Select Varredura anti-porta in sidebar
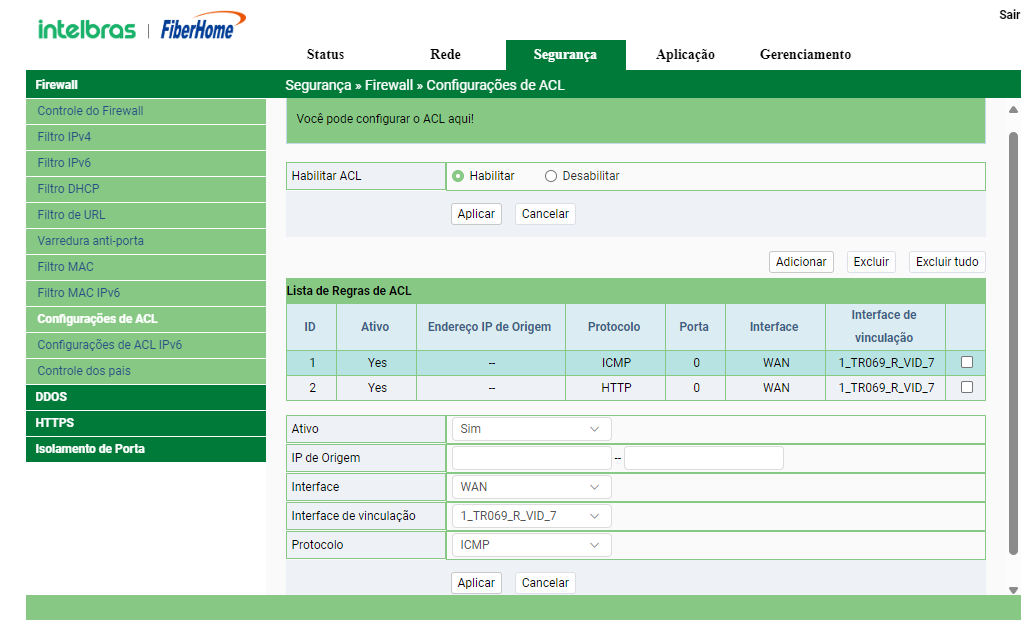Viewport: 1033px width, 640px height. [x=146, y=241]
